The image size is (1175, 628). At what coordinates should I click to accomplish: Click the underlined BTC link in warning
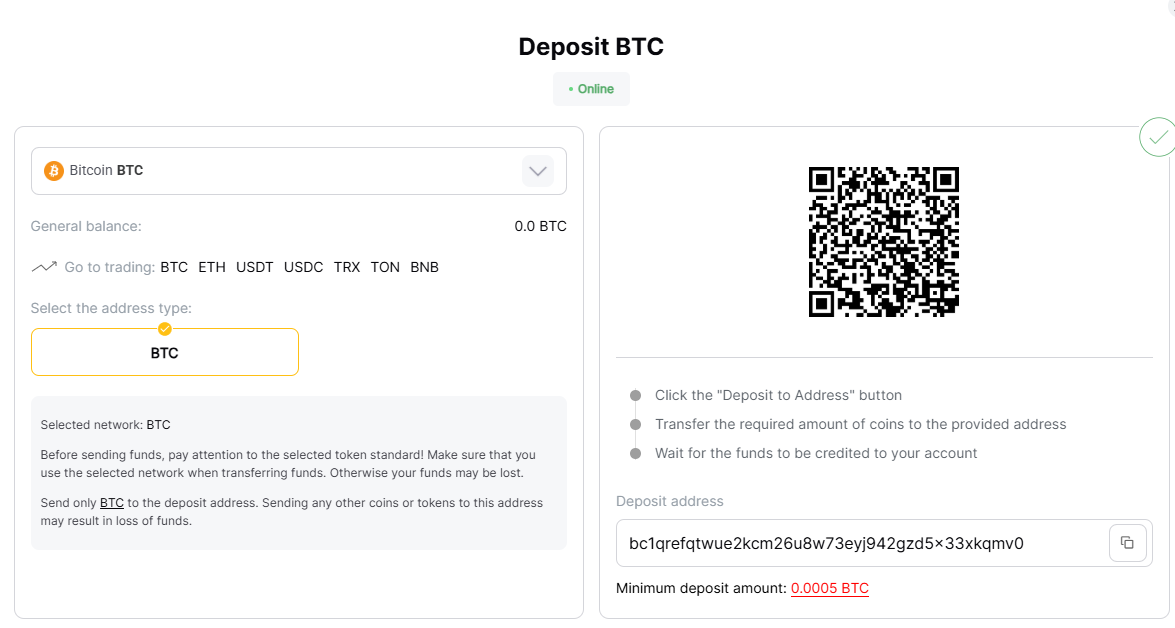click(112, 503)
